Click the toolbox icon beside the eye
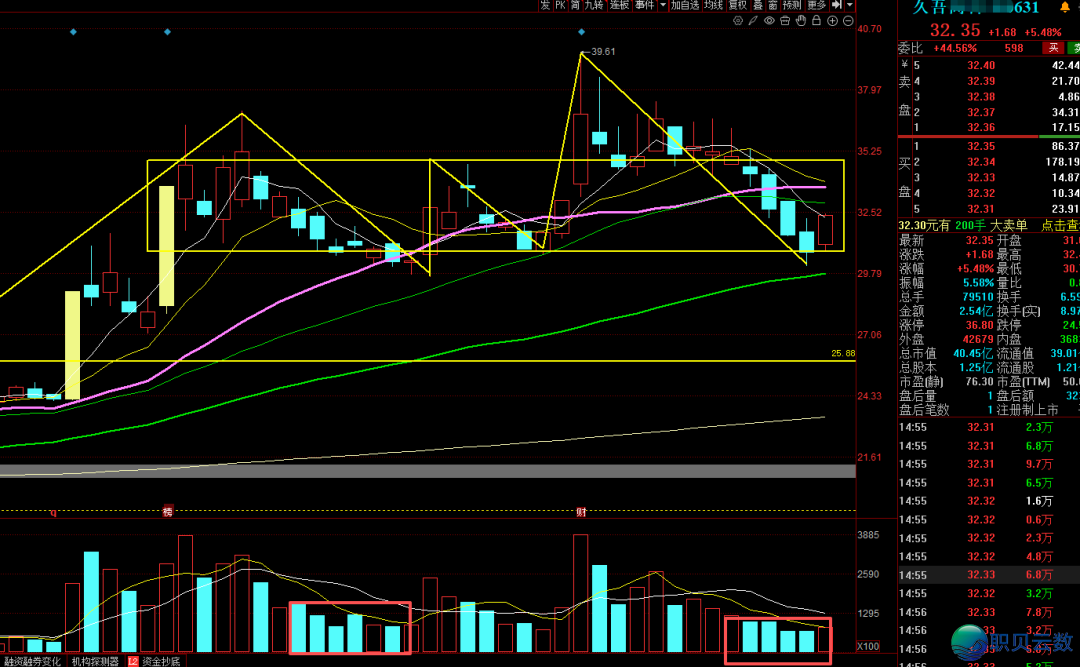1080x667 pixels. point(785,21)
